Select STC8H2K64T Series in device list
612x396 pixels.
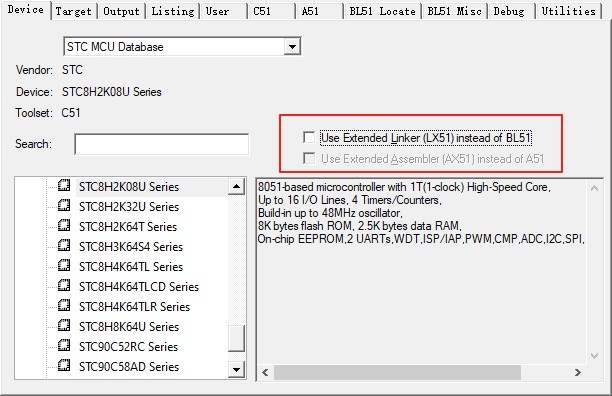tap(128, 227)
